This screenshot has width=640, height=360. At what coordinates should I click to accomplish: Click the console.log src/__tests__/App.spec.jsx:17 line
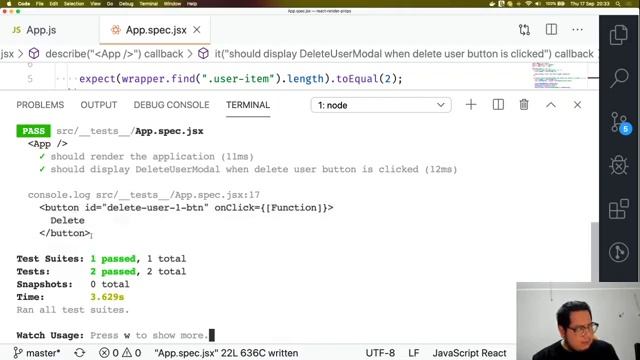pos(144,195)
